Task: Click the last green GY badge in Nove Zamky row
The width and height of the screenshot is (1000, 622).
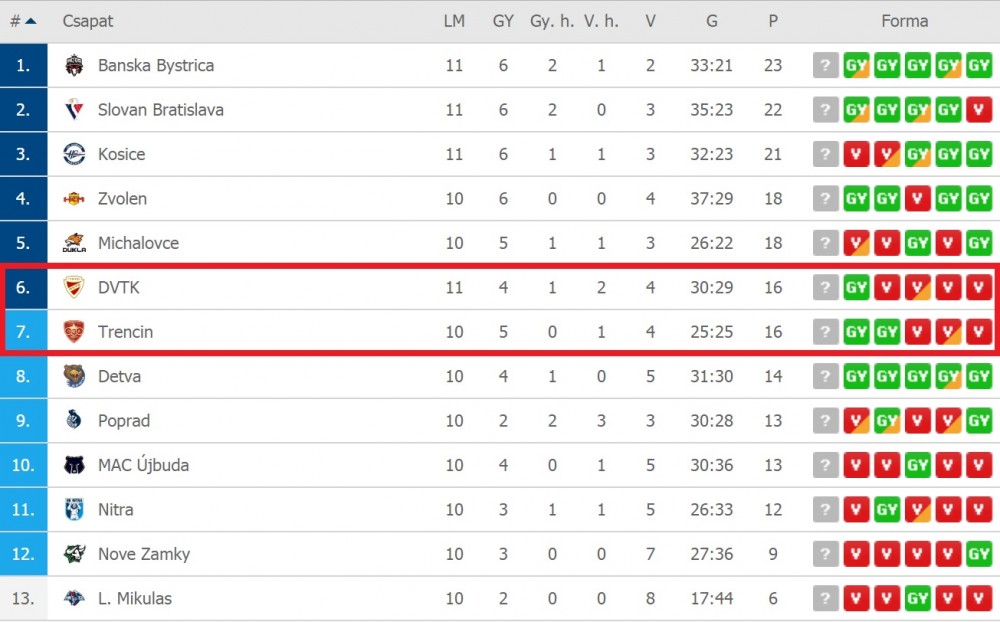Action: tap(978, 554)
